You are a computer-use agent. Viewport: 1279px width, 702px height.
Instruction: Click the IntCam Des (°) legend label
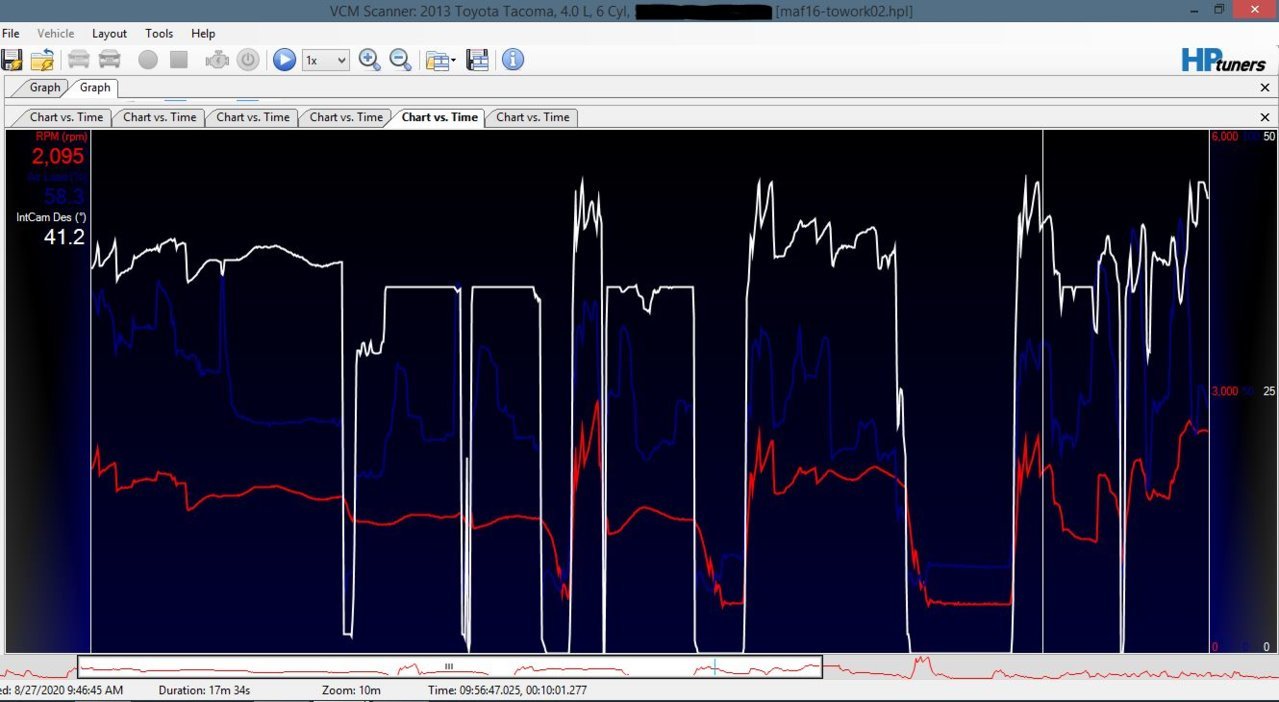[51, 217]
